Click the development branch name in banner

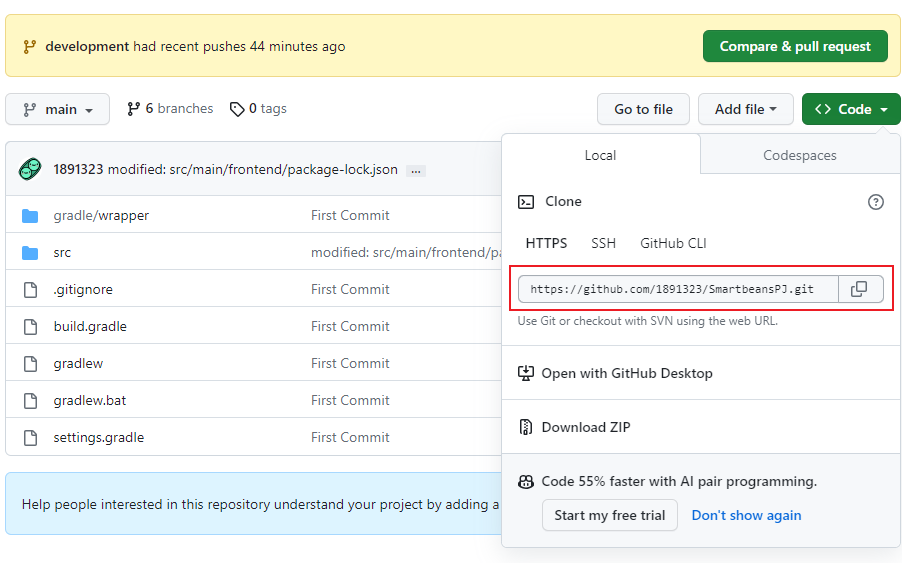click(87, 47)
